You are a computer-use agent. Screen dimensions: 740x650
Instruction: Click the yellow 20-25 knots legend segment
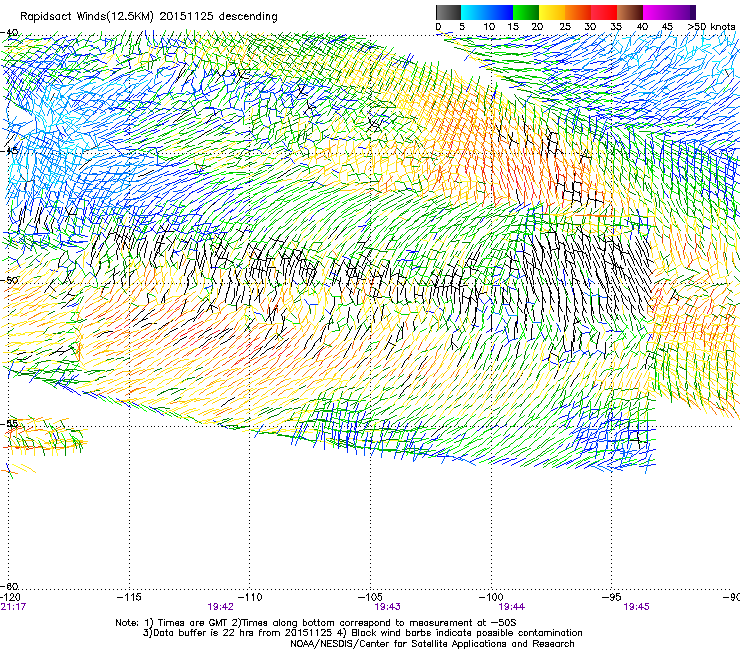pyautogui.click(x=552, y=12)
